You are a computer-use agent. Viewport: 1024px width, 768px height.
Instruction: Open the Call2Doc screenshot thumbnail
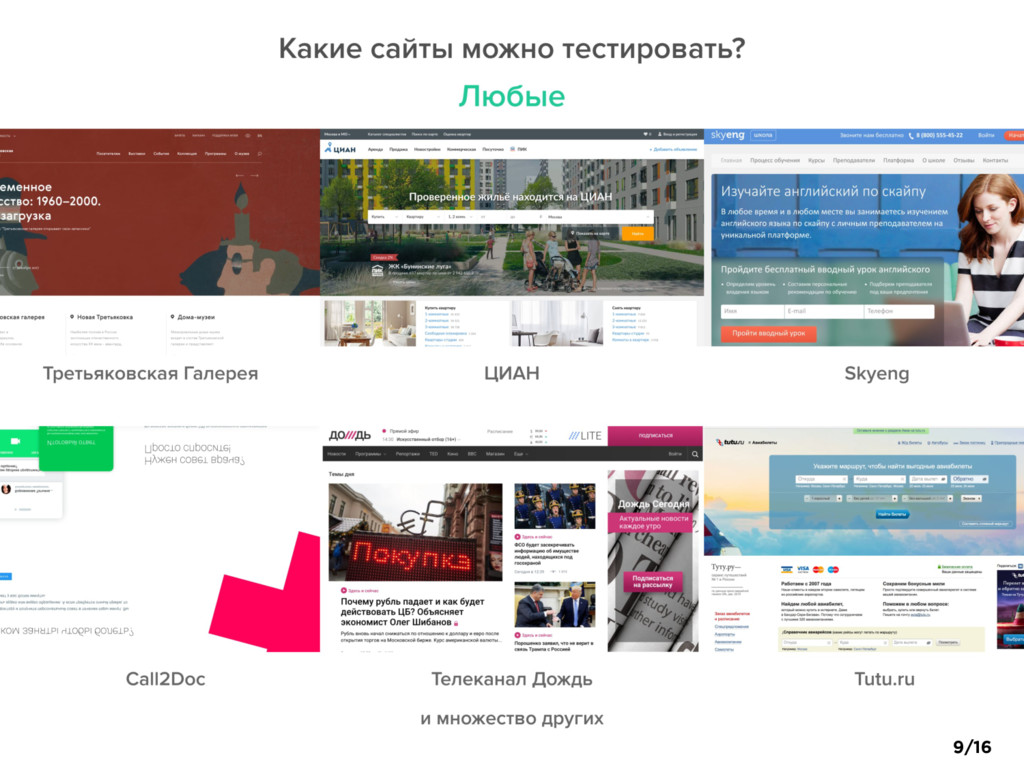click(160, 539)
